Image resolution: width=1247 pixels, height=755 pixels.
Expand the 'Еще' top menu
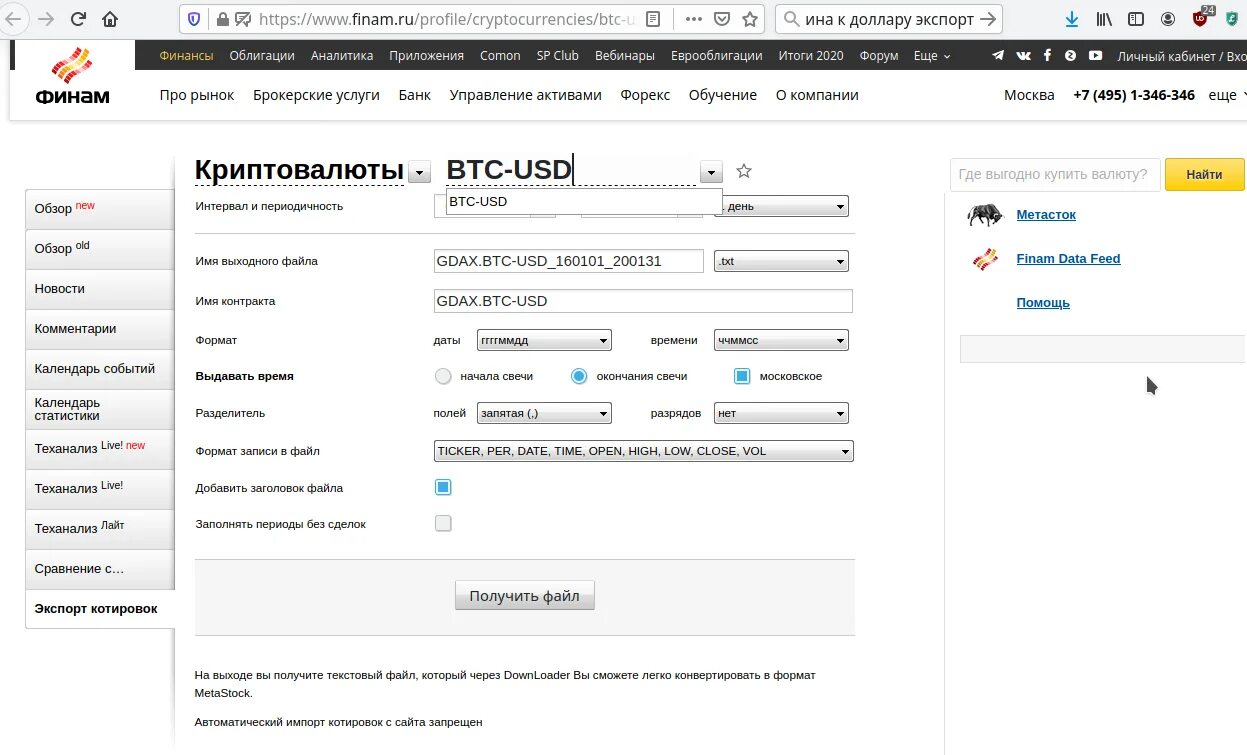(932, 56)
